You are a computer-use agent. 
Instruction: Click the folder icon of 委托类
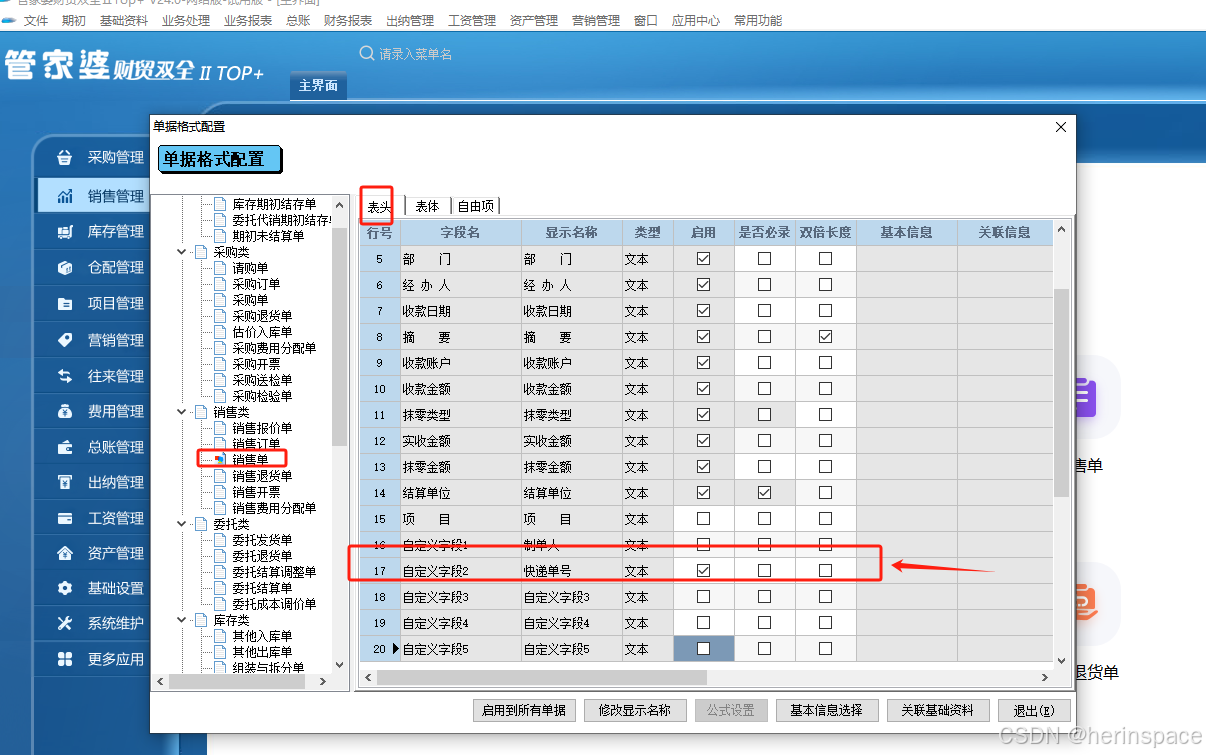201,524
